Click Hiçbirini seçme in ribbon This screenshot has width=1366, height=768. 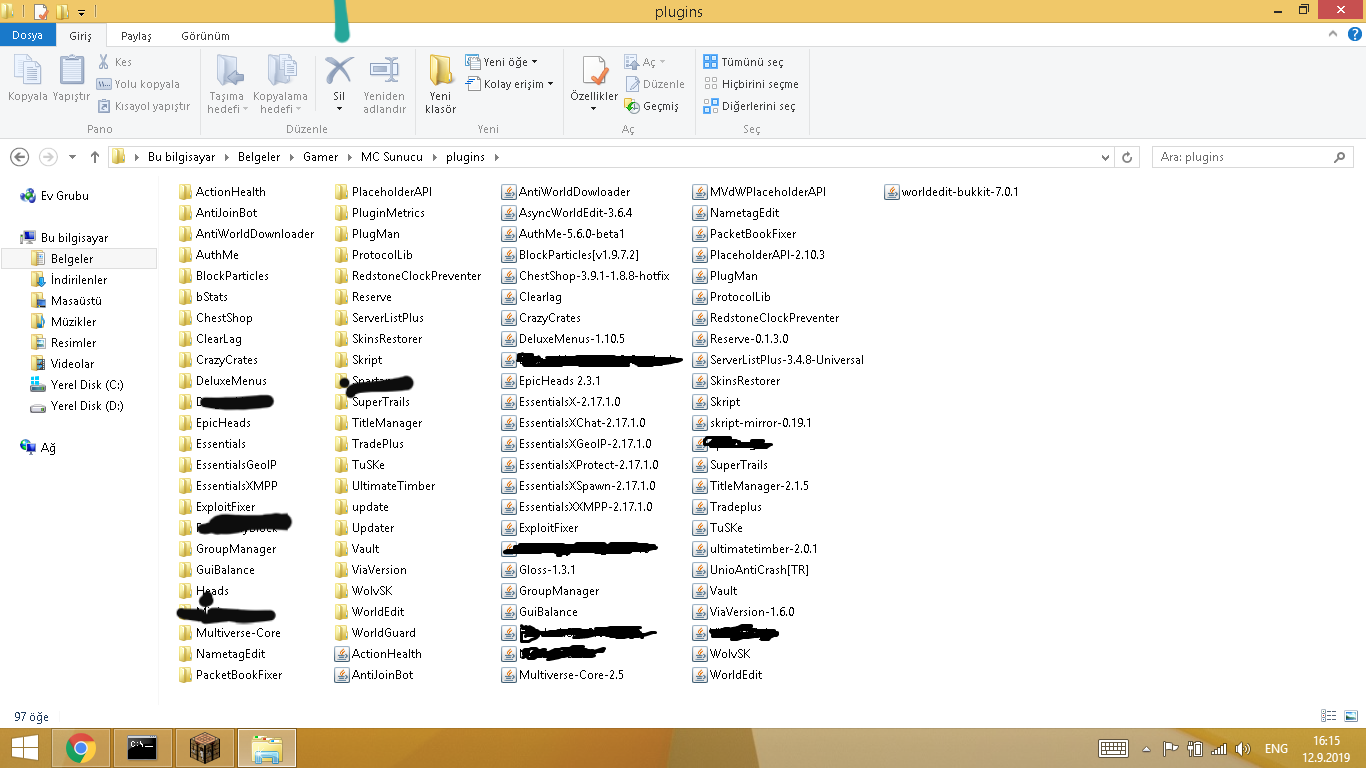(751, 84)
